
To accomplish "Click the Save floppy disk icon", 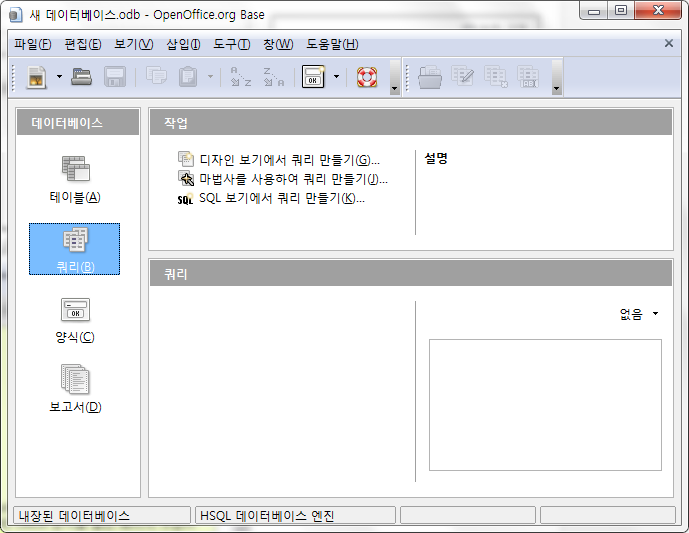I will click(x=115, y=77).
